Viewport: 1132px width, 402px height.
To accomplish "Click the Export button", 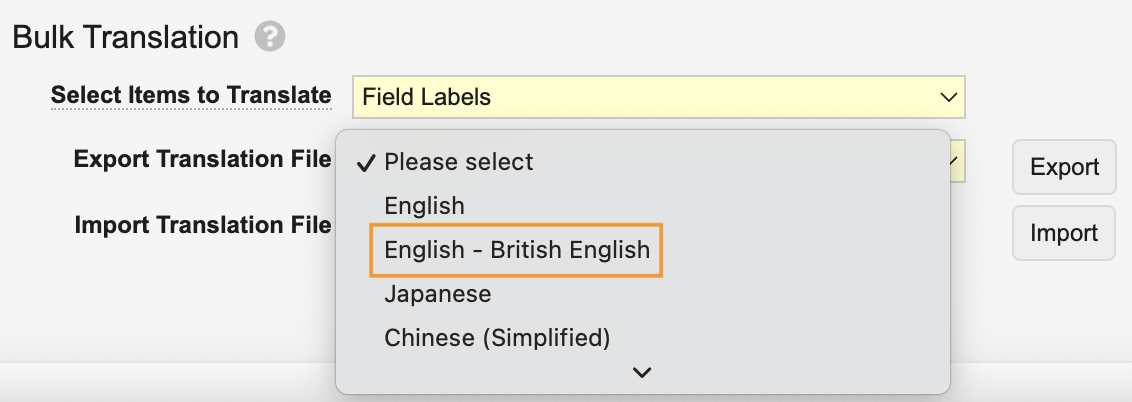I will (1064, 167).
